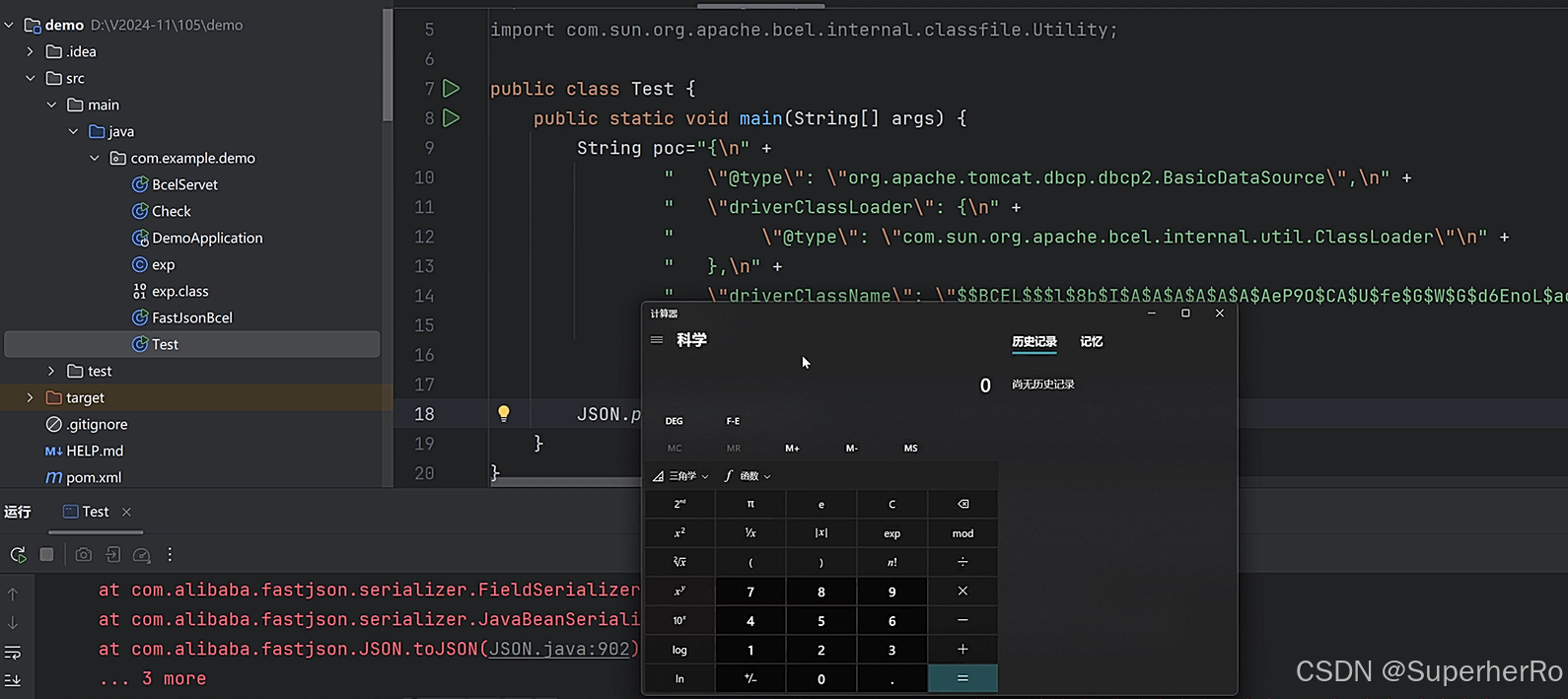This screenshot has width=1568, height=699.
Task: Collapse the src folder
Action: click(30, 78)
